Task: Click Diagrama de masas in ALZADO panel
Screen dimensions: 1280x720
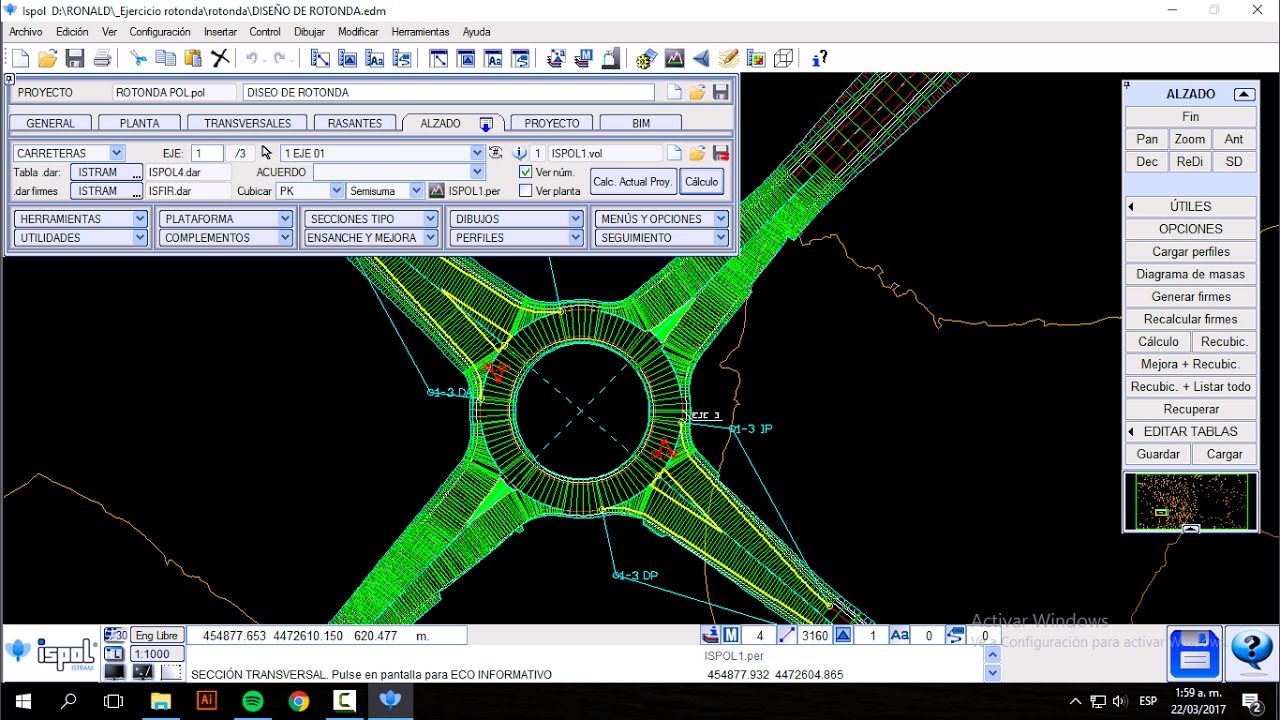Action: 1190,274
